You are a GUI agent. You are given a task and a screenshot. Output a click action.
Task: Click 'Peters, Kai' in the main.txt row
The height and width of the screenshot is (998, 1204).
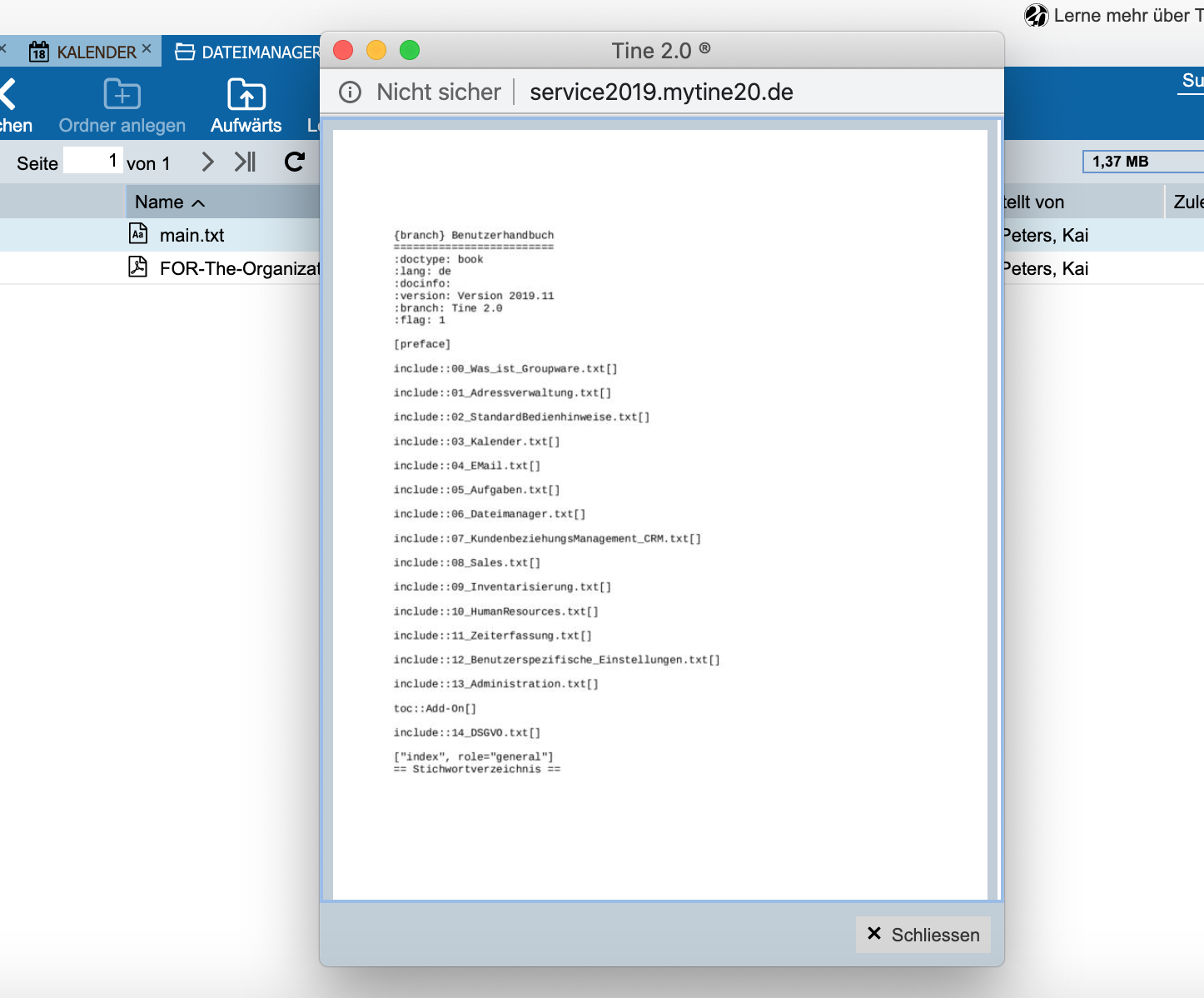point(1046,235)
